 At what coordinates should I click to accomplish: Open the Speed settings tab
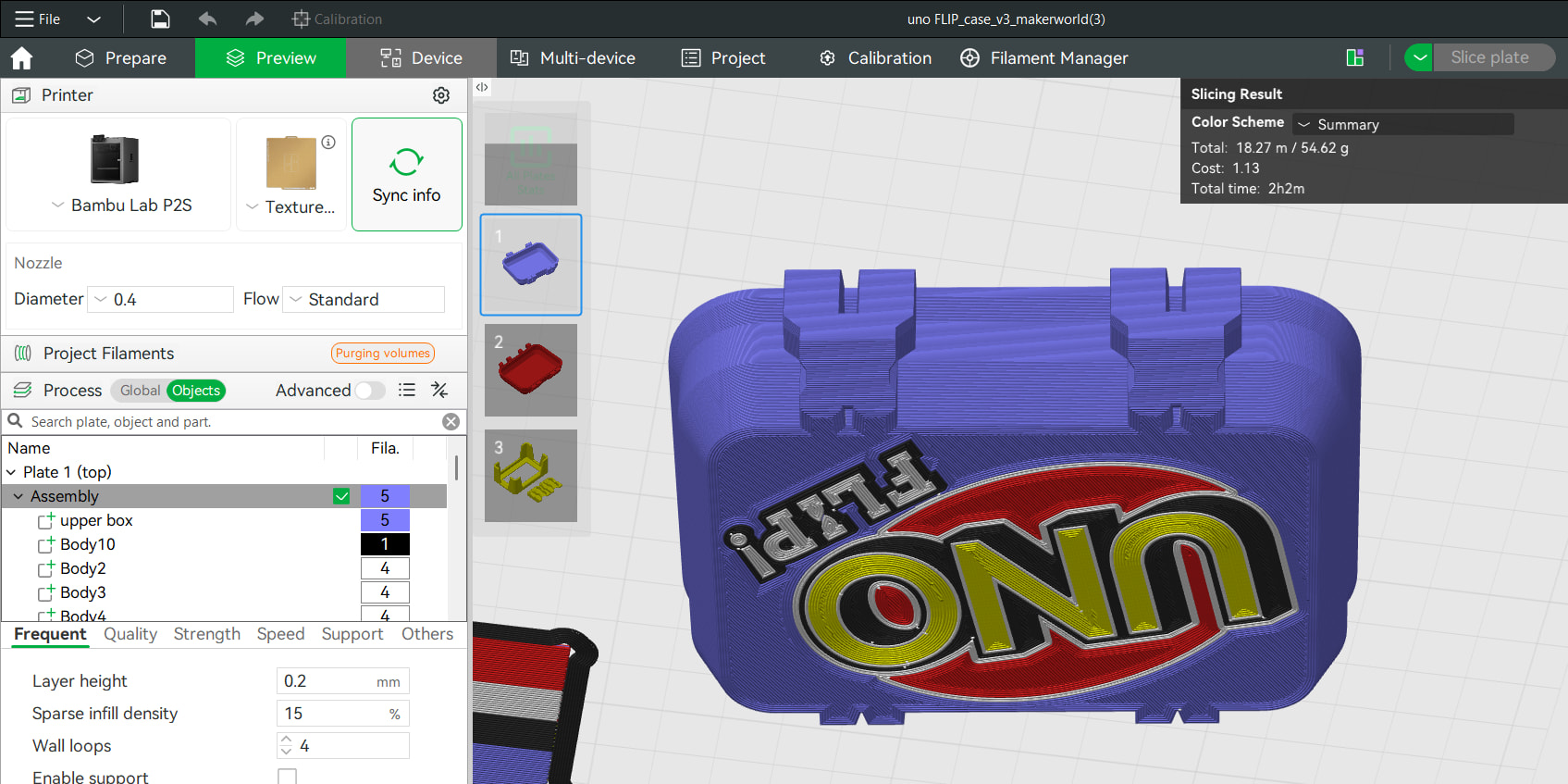click(x=280, y=634)
